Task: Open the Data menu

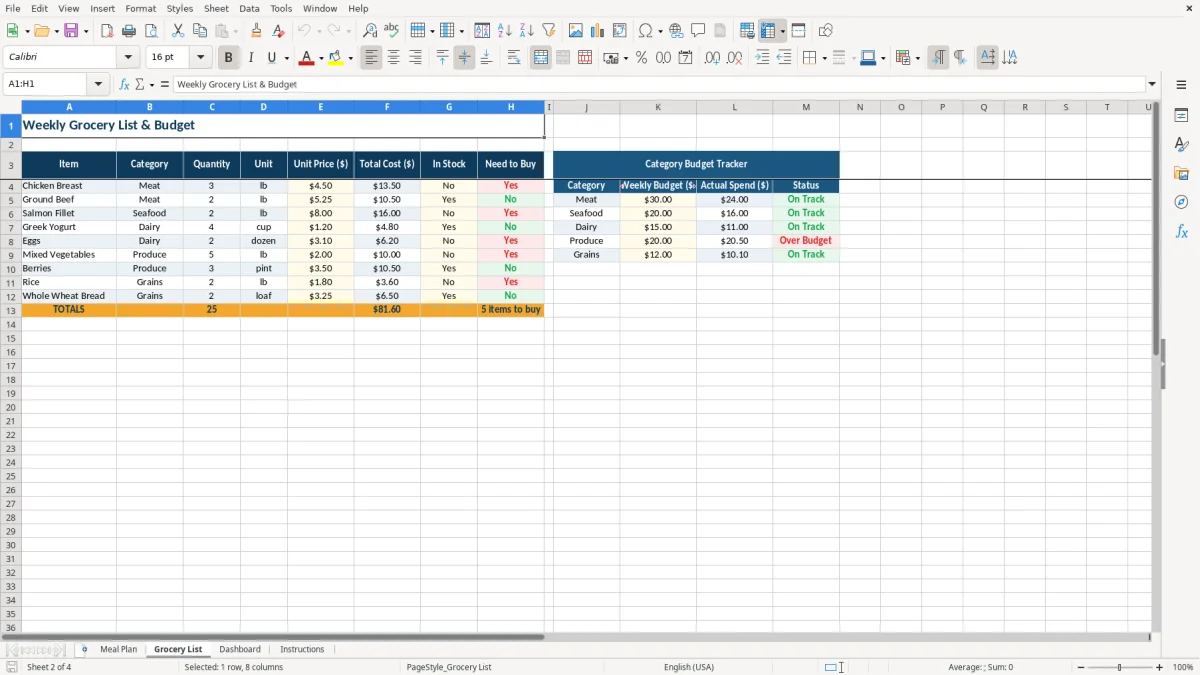Action: pyautogui.click(x=249, y=8)
